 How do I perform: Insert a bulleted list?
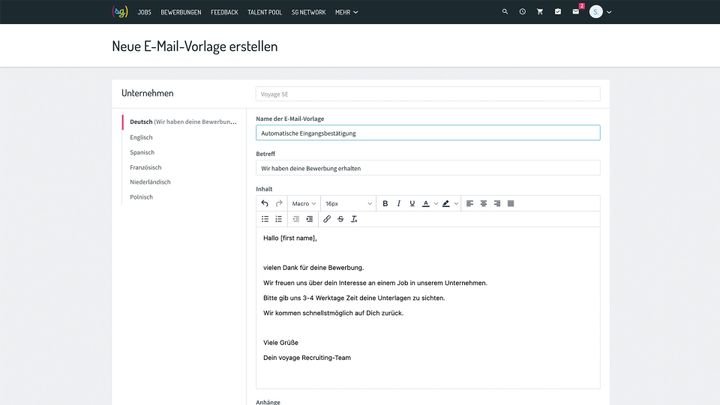(x=265, y=219)
